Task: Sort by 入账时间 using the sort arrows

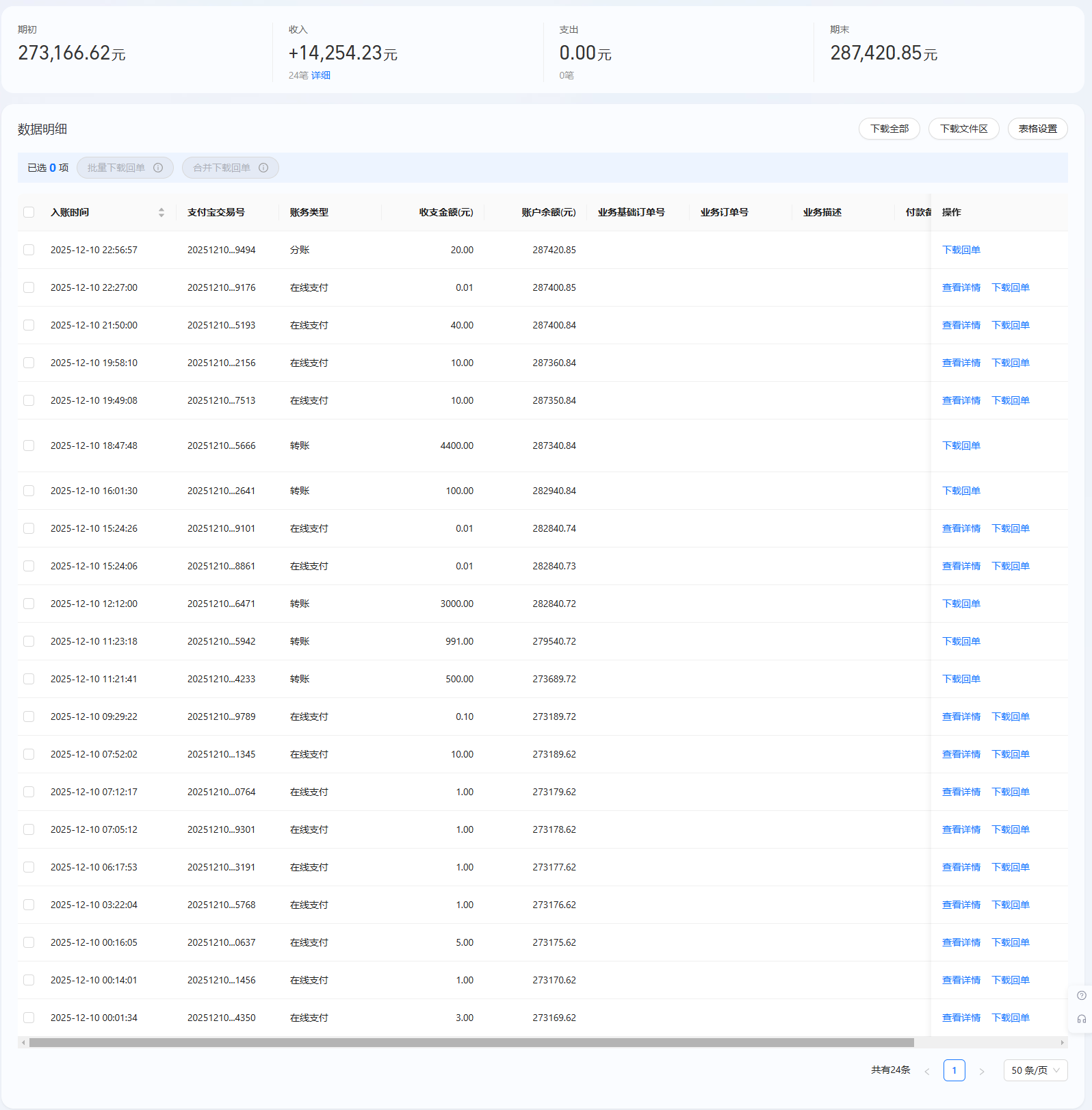Action: (x=161, y=212)
